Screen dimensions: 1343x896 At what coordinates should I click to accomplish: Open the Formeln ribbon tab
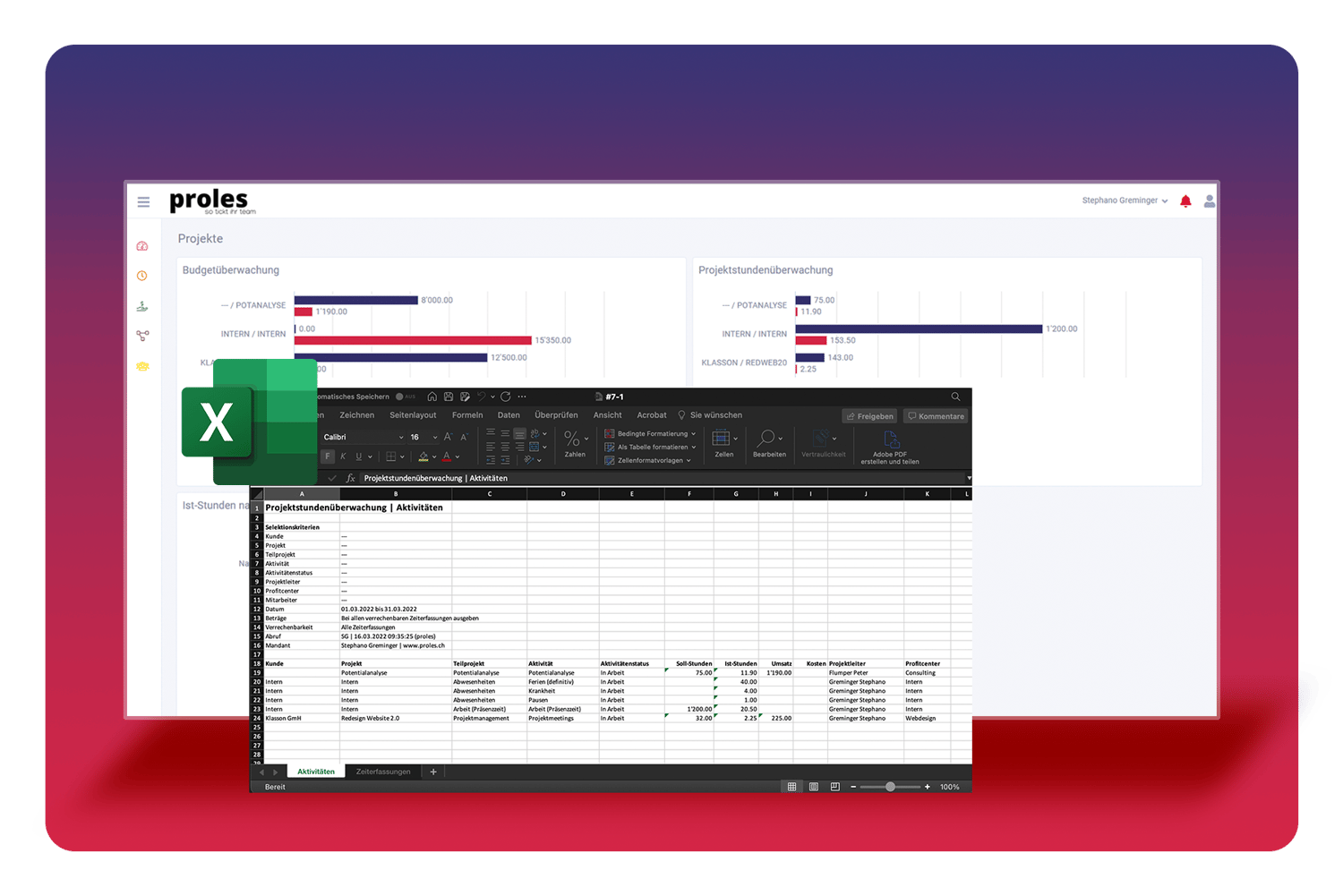pyautogui.click(x=467, y=415)
